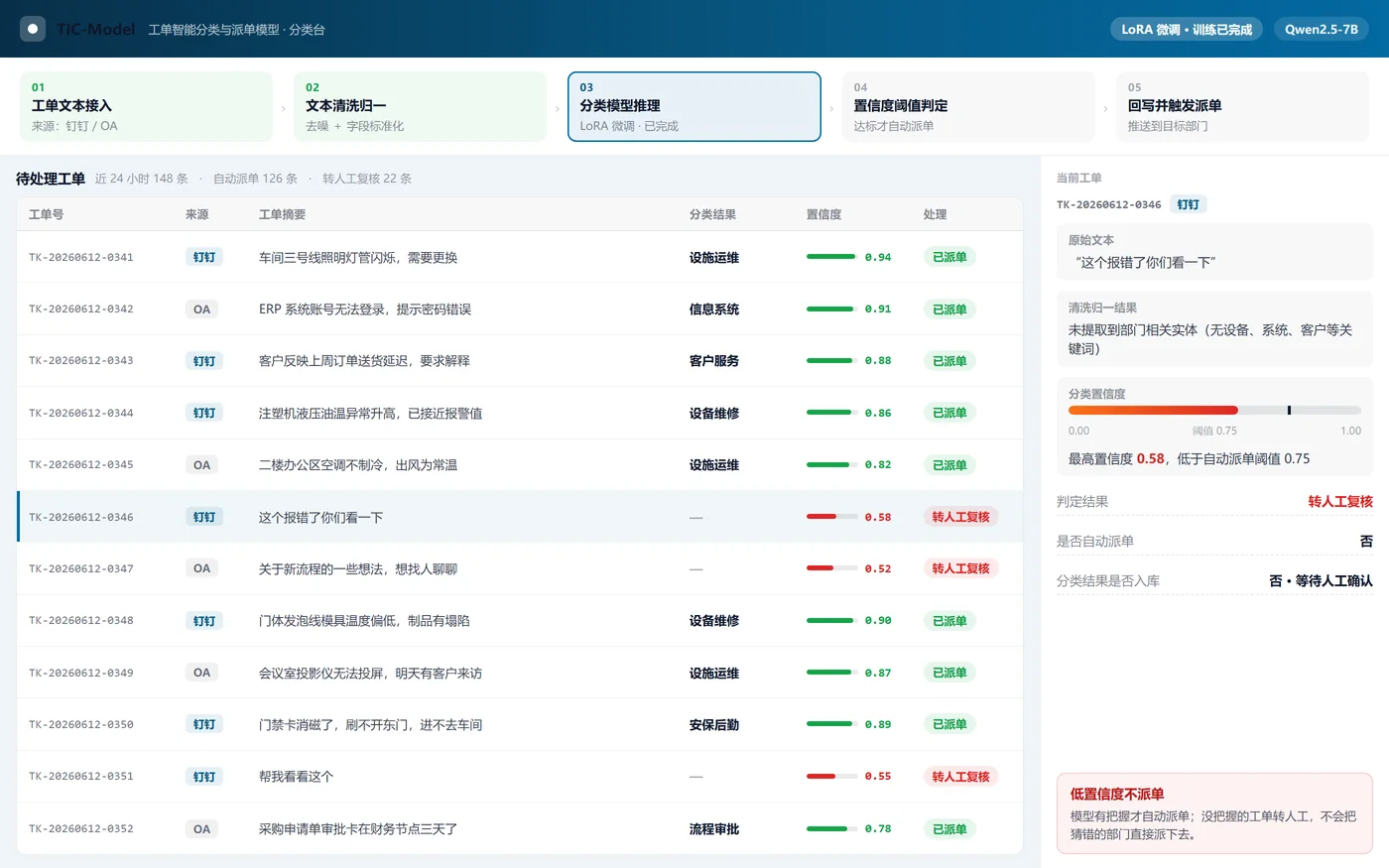Click the TIC-Model logo icon
Viewport: 1389px width, 868px height.
pos(33,29)
